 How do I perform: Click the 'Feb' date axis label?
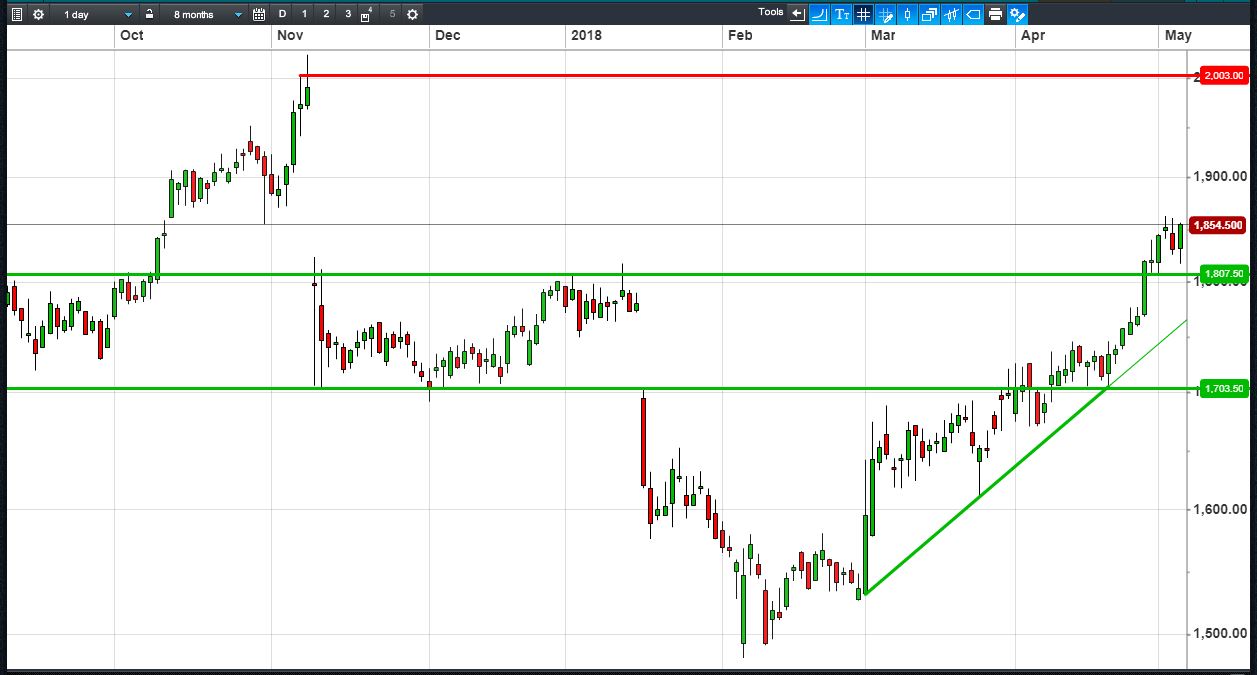tap(740, 36)
